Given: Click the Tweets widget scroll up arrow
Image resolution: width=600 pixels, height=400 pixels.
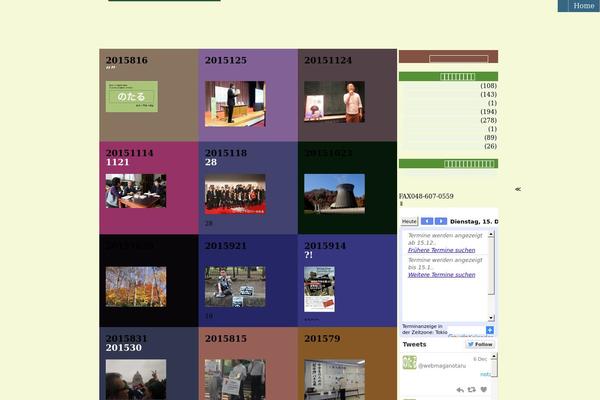Looking at the screenshot, I should (x=494, y=356).
